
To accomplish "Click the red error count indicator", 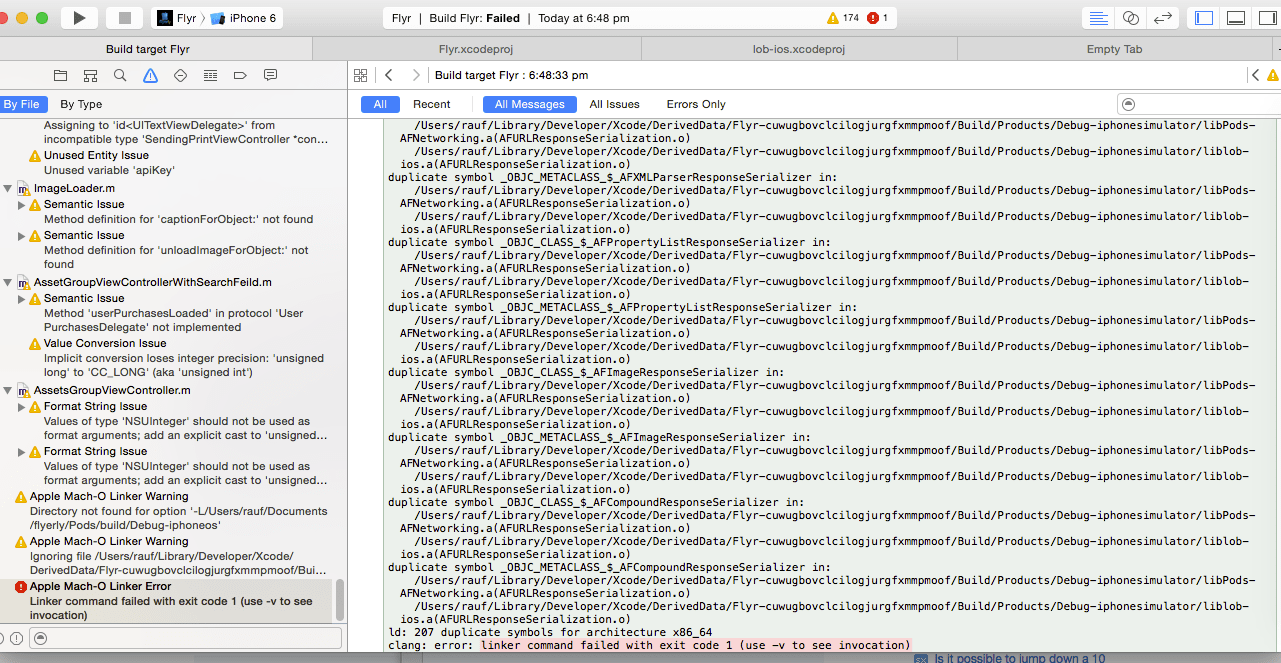I will tap(877, 18).
